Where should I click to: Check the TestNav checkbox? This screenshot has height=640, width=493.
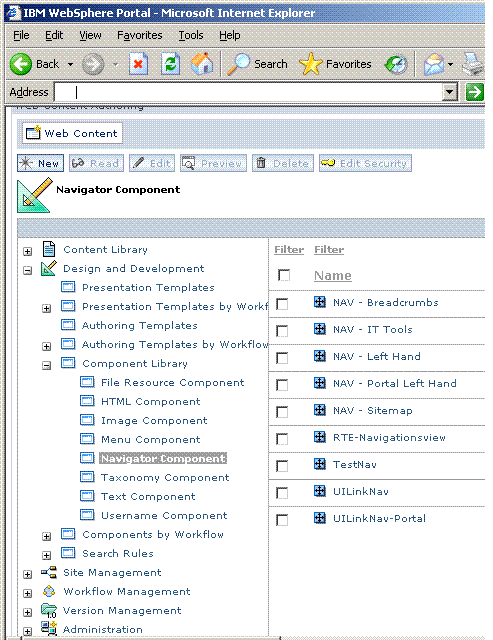[x=282, y=466]
